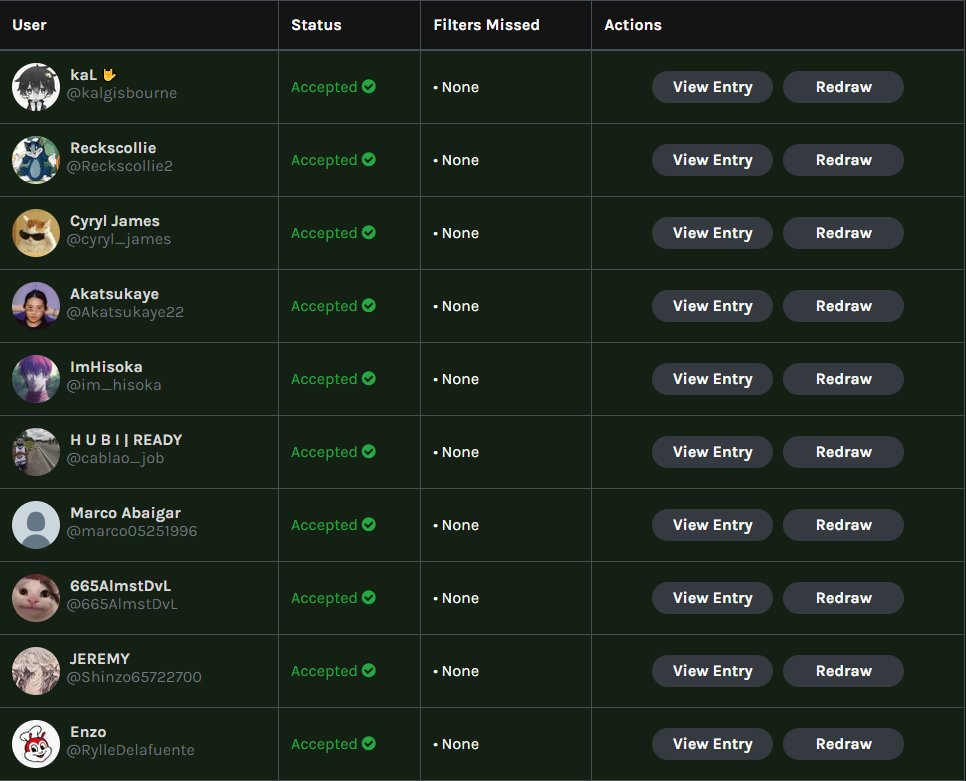The image size is (966, 781).
Task: Click kaL's avatar thumbnail
Action: click(36, 87)
